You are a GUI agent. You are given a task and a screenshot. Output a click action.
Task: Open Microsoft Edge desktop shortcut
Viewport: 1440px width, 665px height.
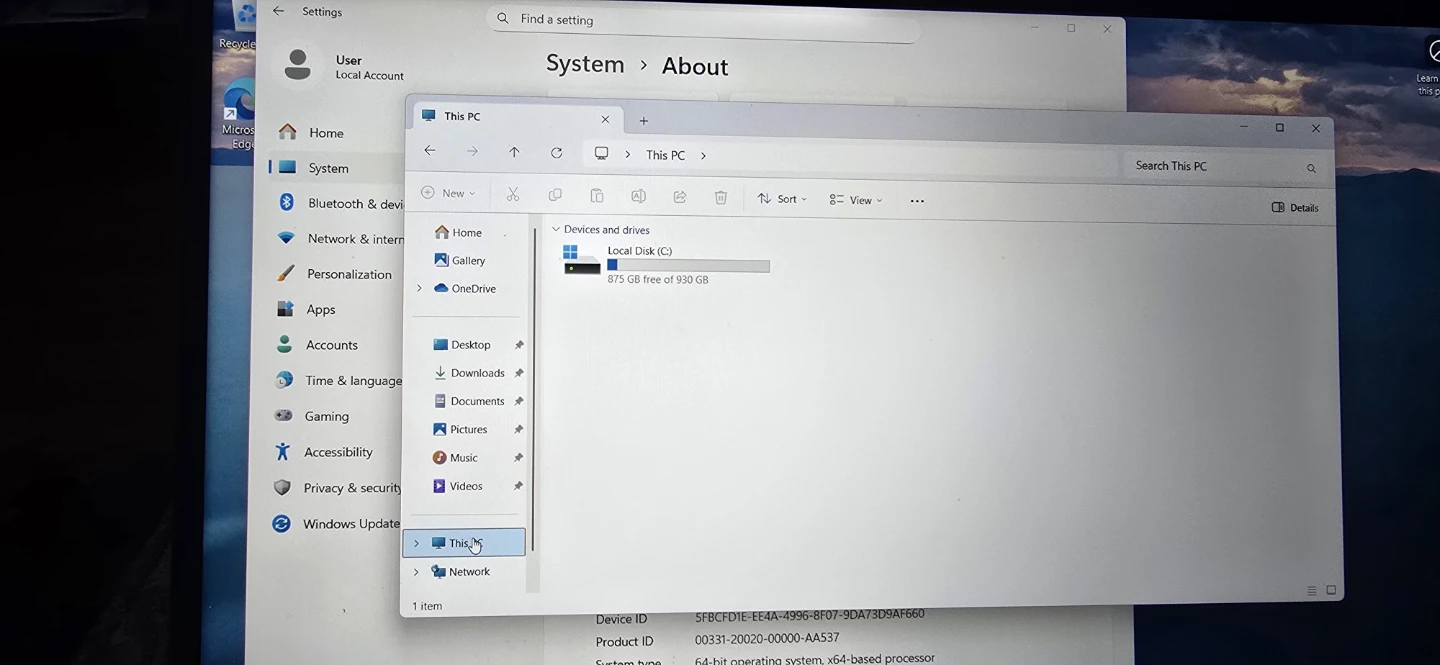click(x=239, y=112)
